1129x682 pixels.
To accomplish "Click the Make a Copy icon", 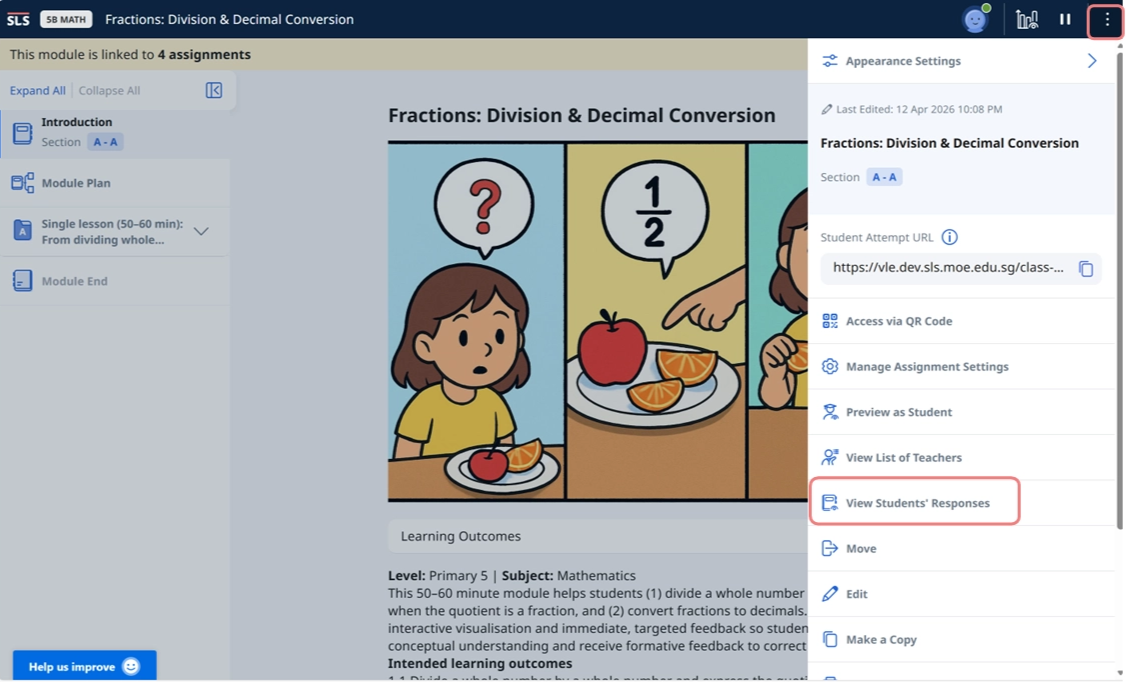I will 830,639.
